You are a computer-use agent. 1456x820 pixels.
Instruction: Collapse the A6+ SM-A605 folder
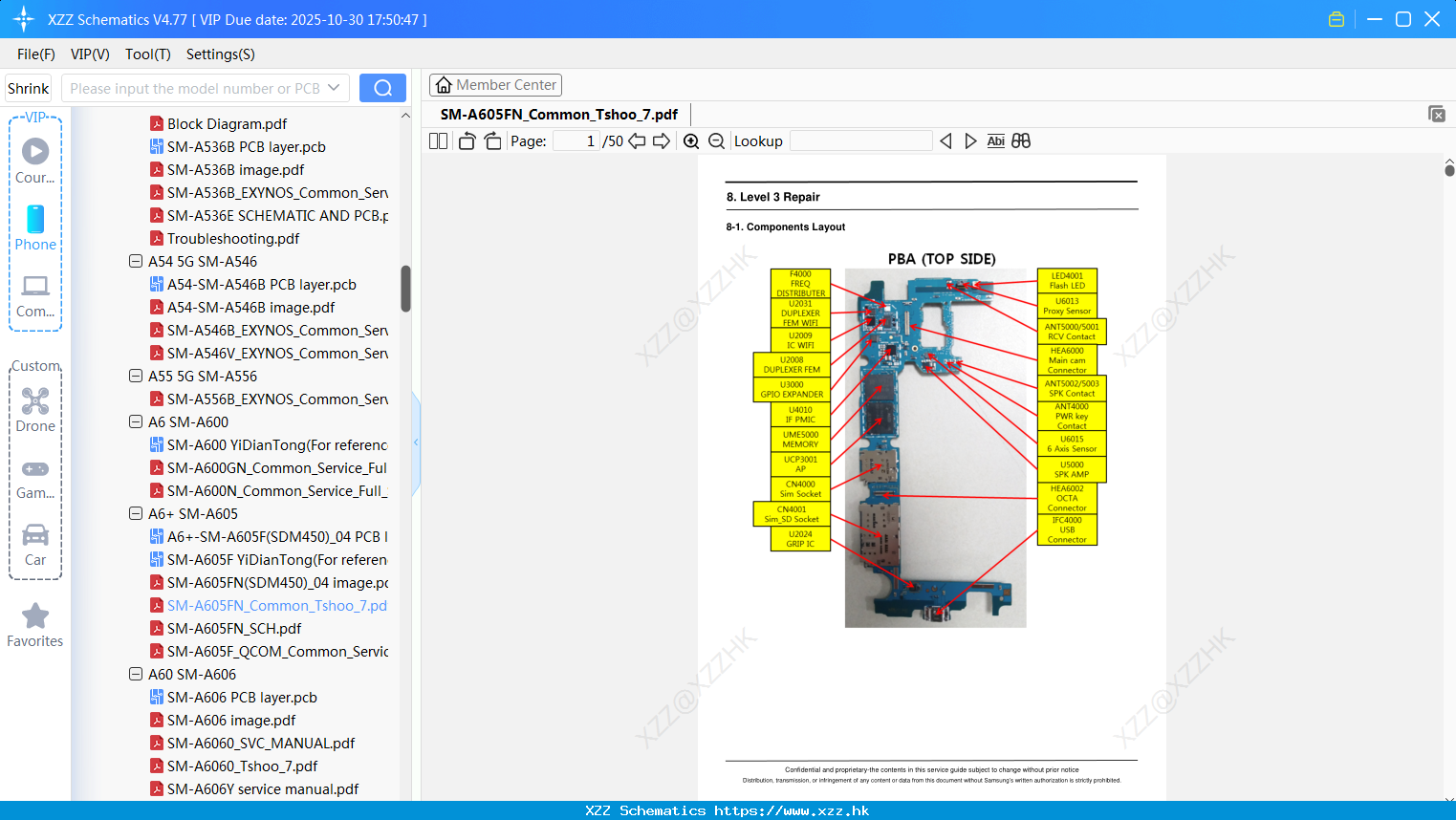pyautogui.click(x=136, y=513)
